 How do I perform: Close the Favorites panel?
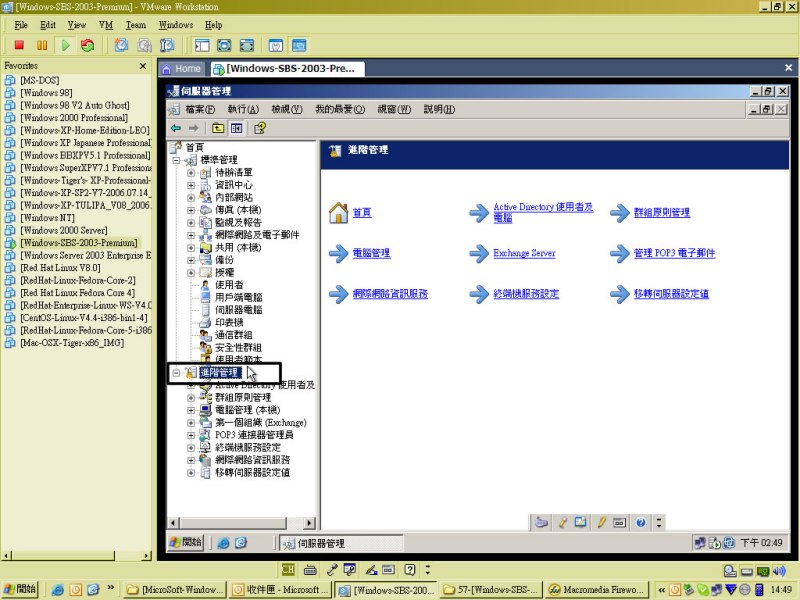point(143,66)
